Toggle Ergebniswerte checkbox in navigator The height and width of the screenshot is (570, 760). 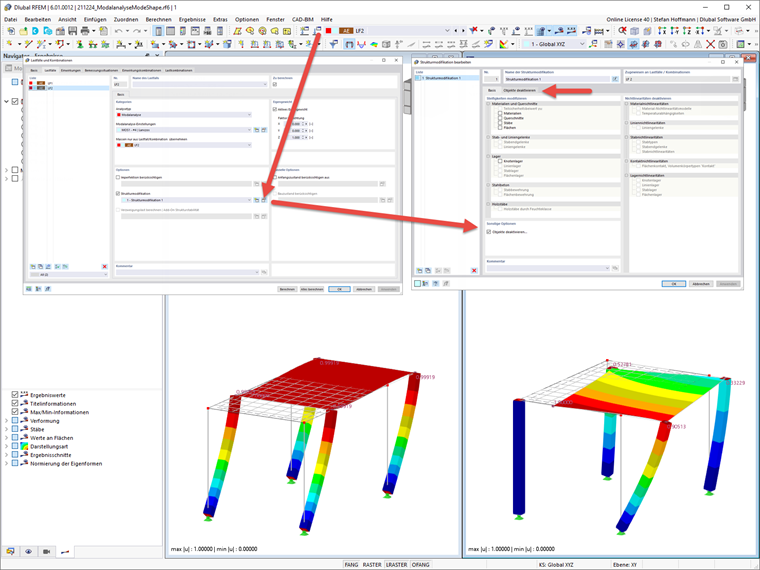(15, 395)
